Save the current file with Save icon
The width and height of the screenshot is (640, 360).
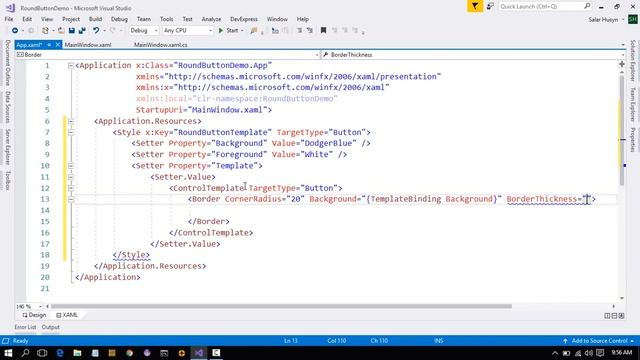click(x=71, y=31)
